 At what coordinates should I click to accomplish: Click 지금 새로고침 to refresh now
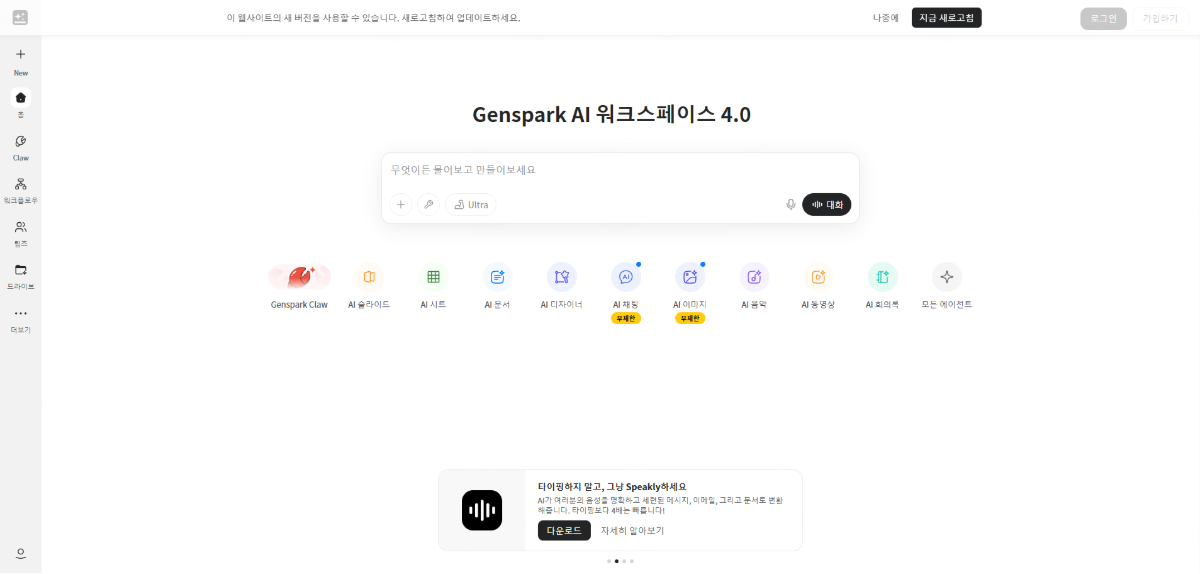coord(947,18)
